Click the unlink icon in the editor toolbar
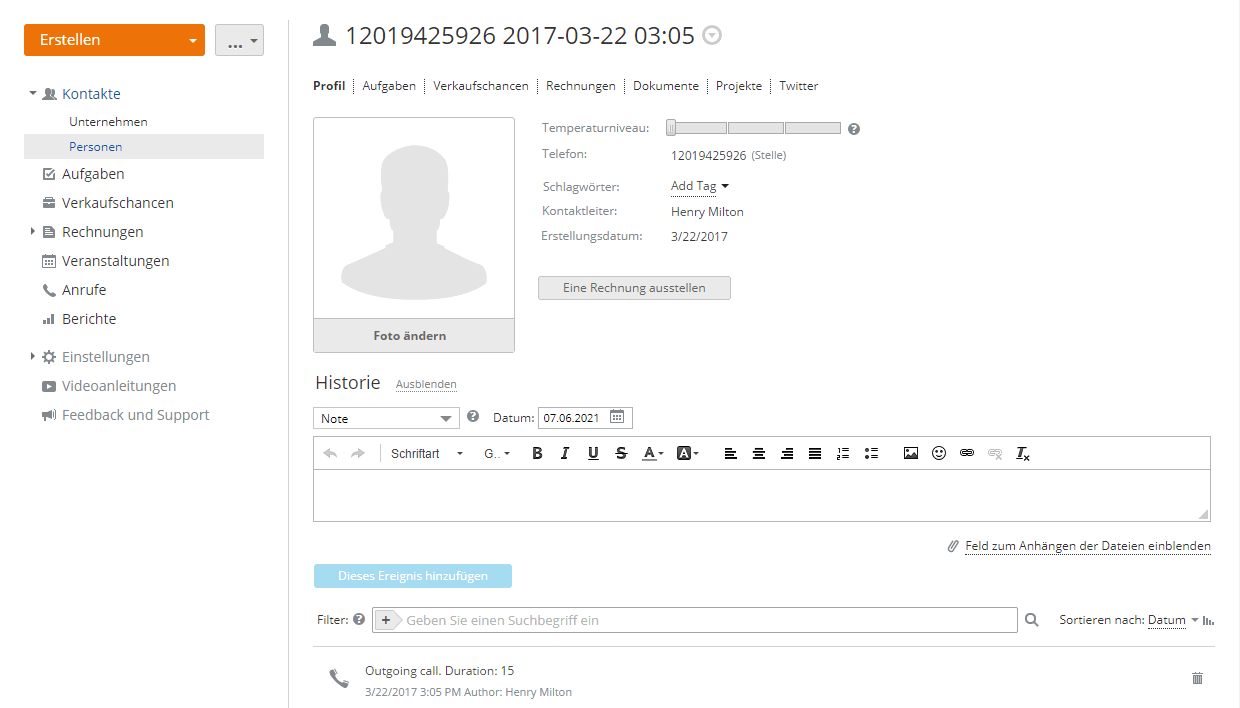The height and width of the screenshot is (708, 1240). [995, 453]
